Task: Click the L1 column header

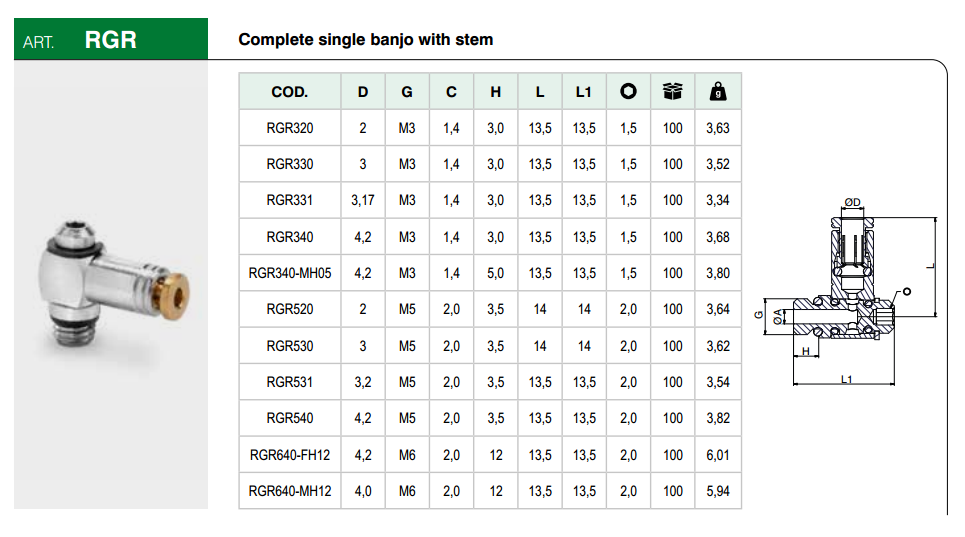Action: [584, 92]
